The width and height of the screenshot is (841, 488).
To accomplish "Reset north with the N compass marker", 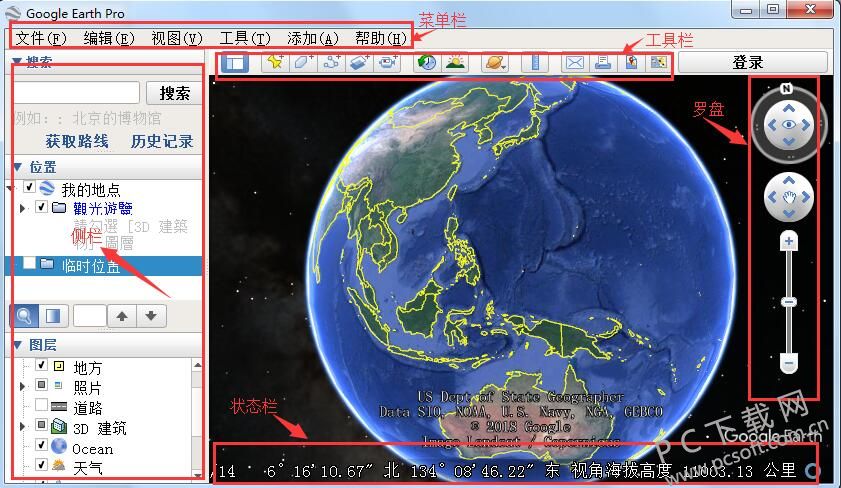I will 786,88.
